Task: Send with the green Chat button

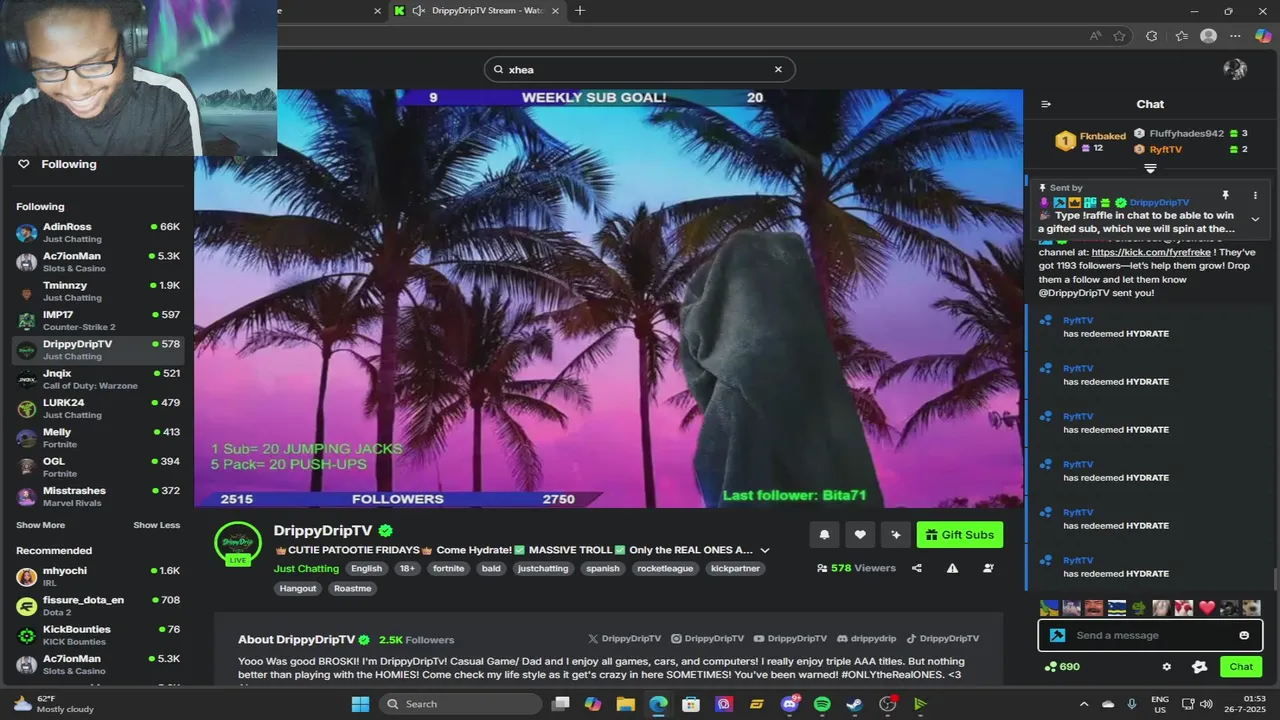Action: pyautogui.click(x=1241, y=666)
